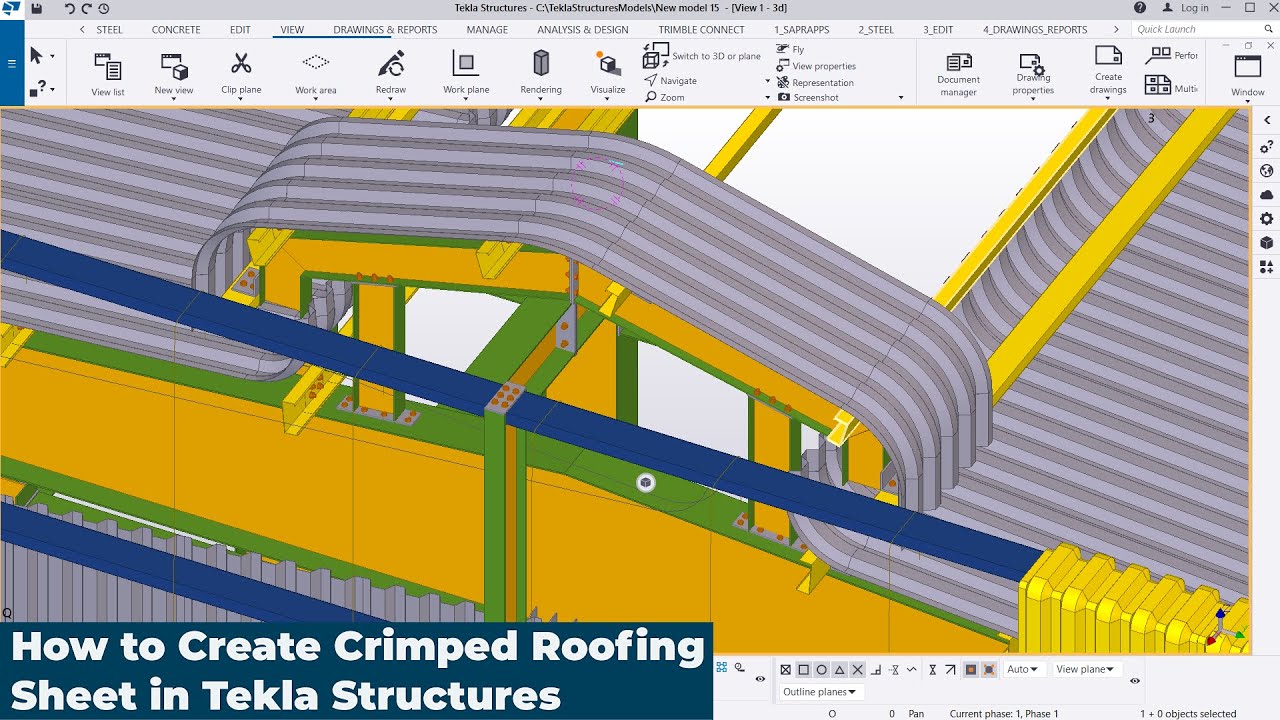1280x720 pixels.
Task: Click the Visualize icon
Action: point(608,65)
